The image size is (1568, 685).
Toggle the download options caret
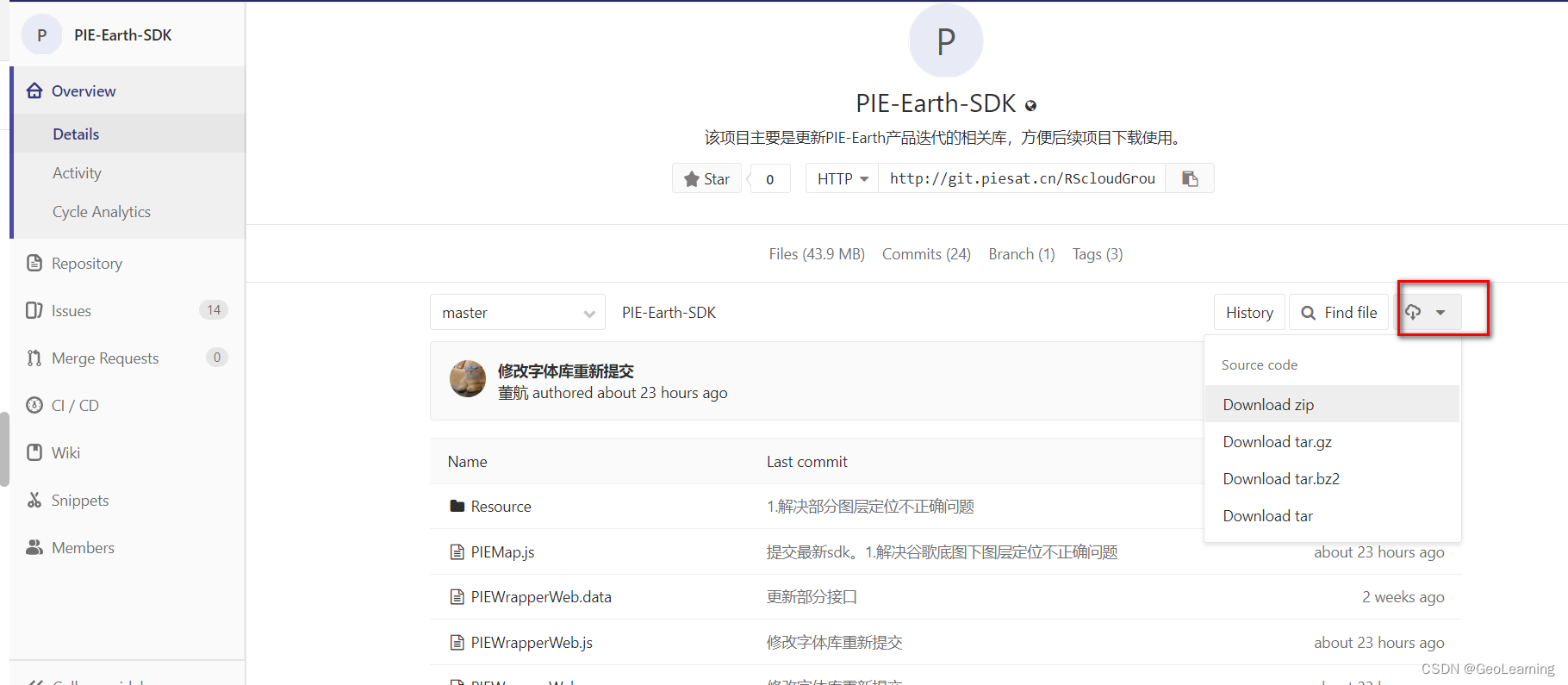pos(1440,313)
